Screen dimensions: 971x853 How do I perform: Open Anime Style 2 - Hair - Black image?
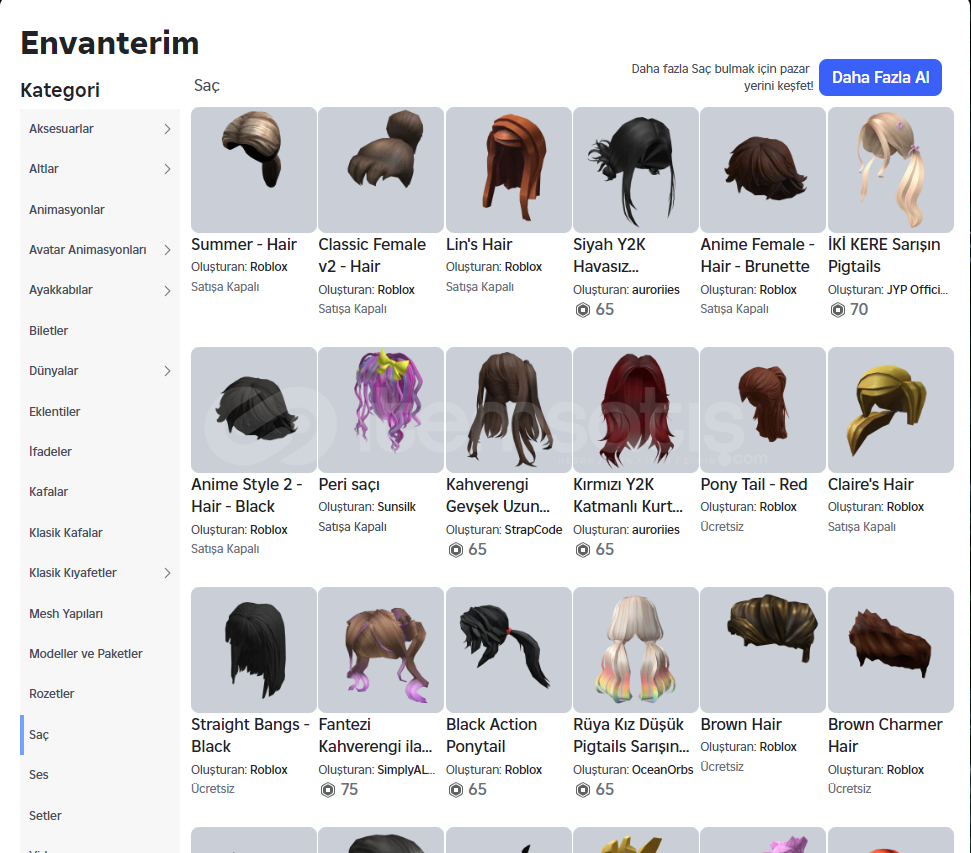(254, 409)
